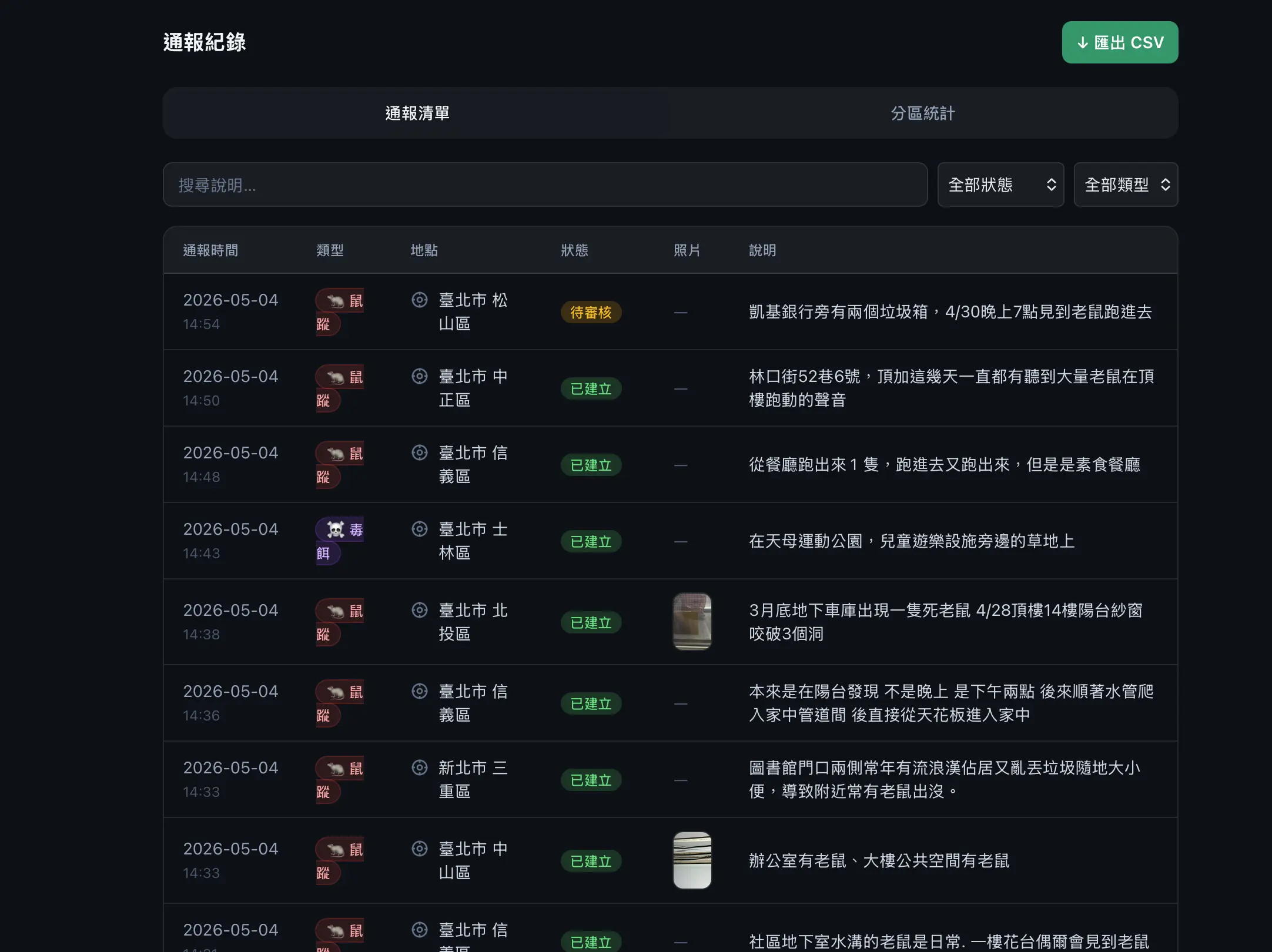
Task: Click the description starting 3月底地下車庫
Action: (x=946, y=622)
